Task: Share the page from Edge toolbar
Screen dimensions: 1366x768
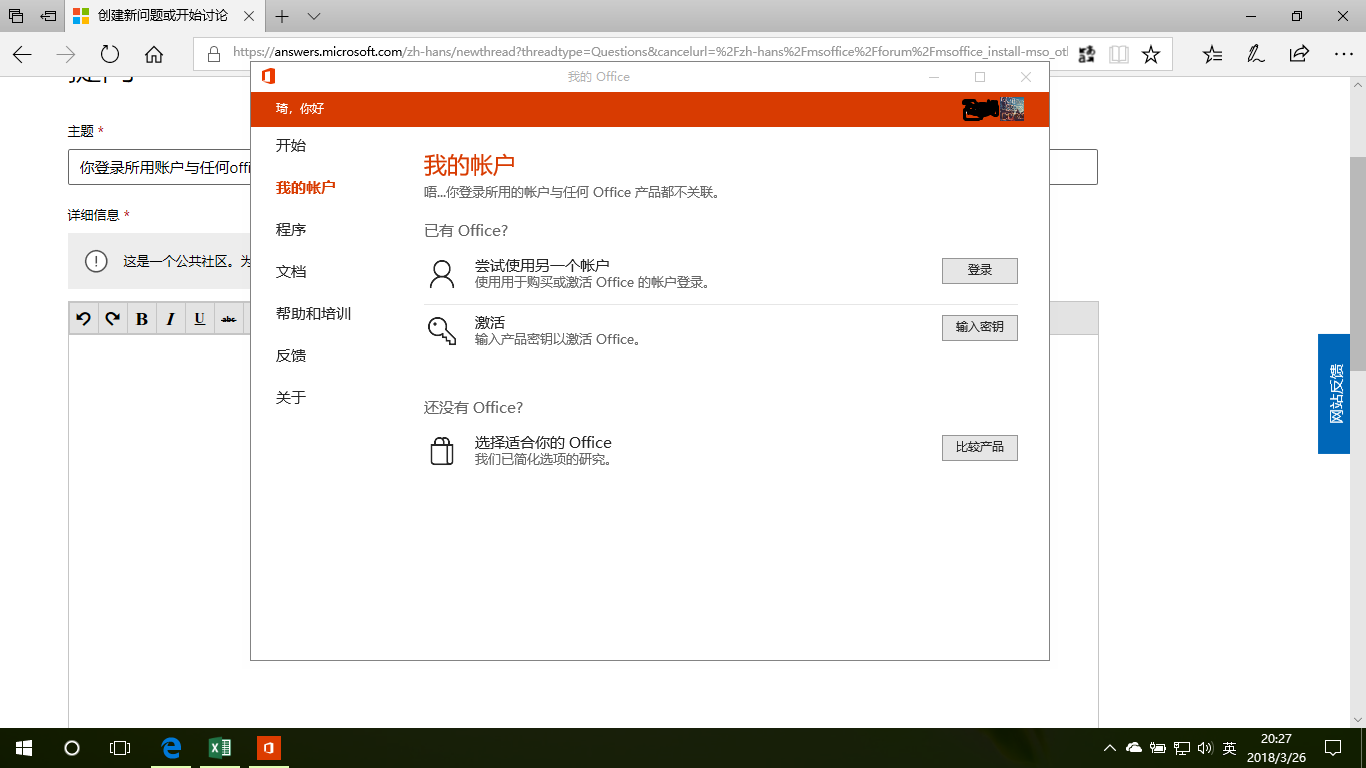Action: click(1299, 54)
